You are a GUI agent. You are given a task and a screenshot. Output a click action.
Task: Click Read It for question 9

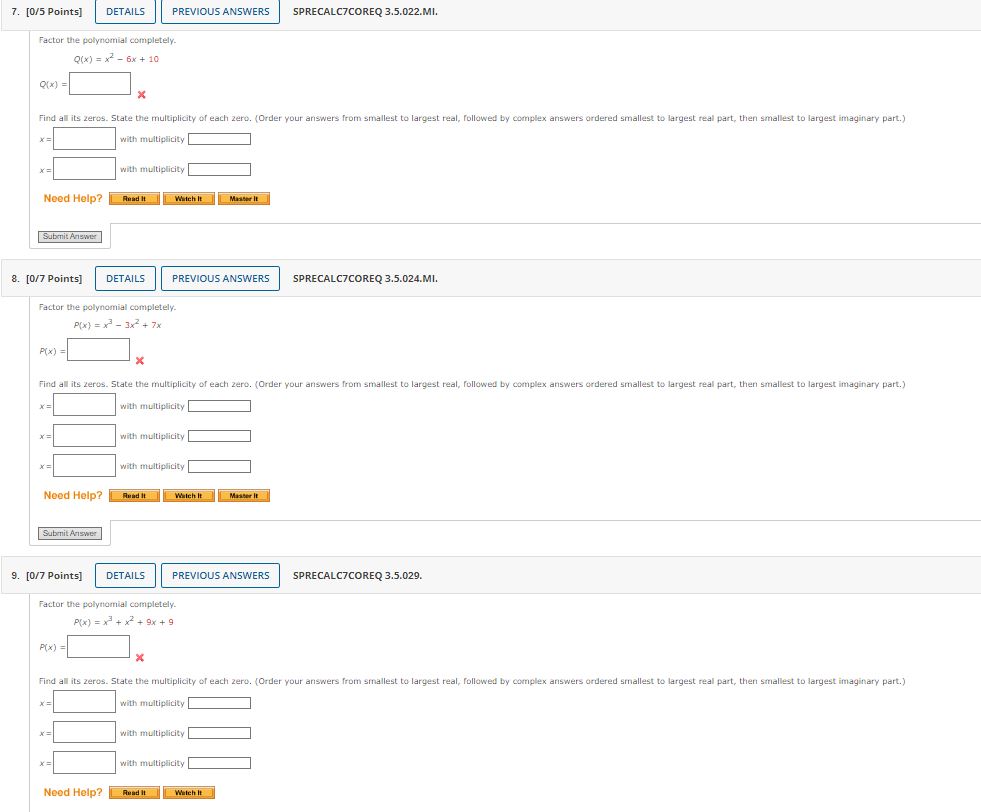[x=133, y=792]
